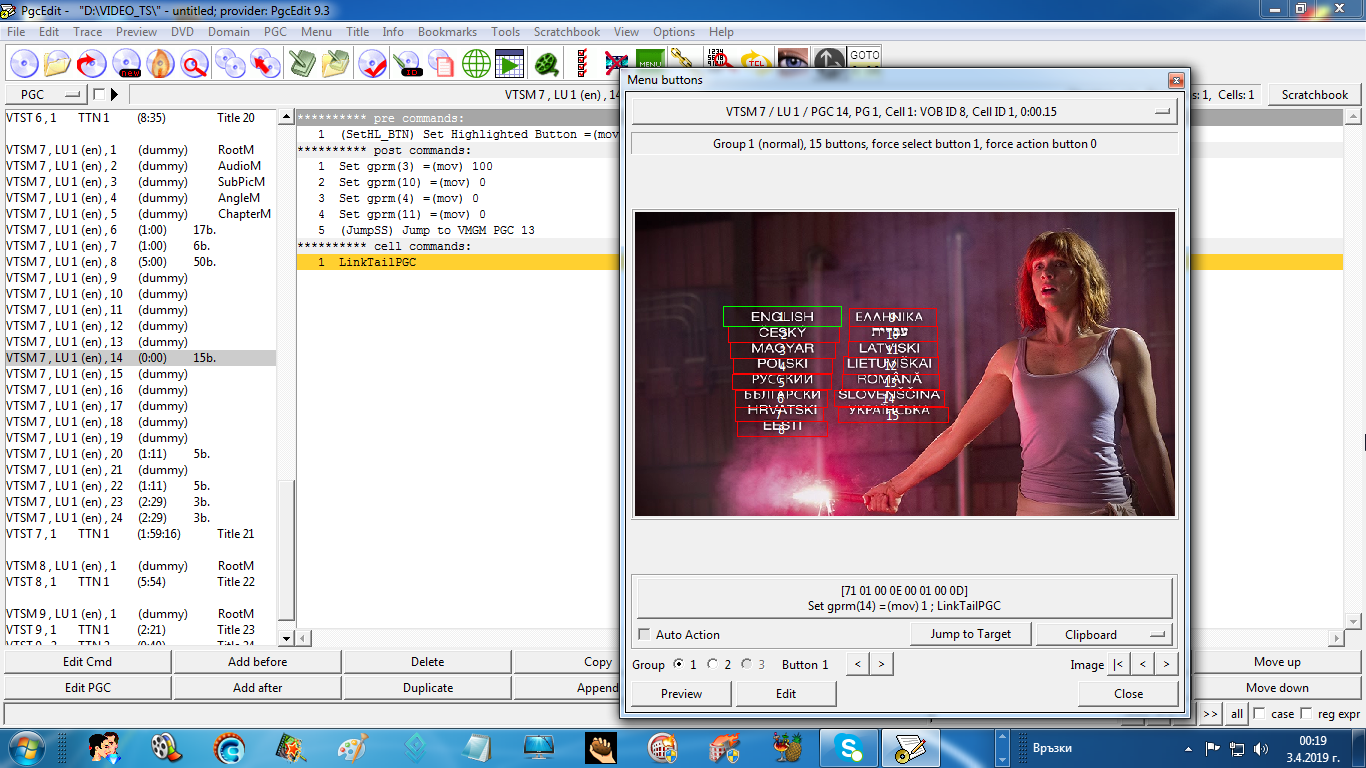This screenshot has width=1366, height=768.
Task: Click the Add before button
Action: click(258, 662)
